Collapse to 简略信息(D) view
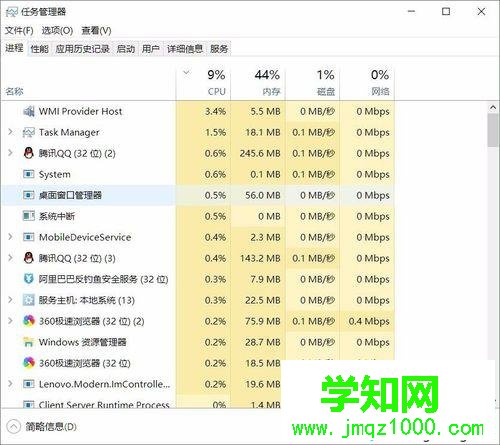The height and width of the screenshot is (445, 500). point(41,427)
